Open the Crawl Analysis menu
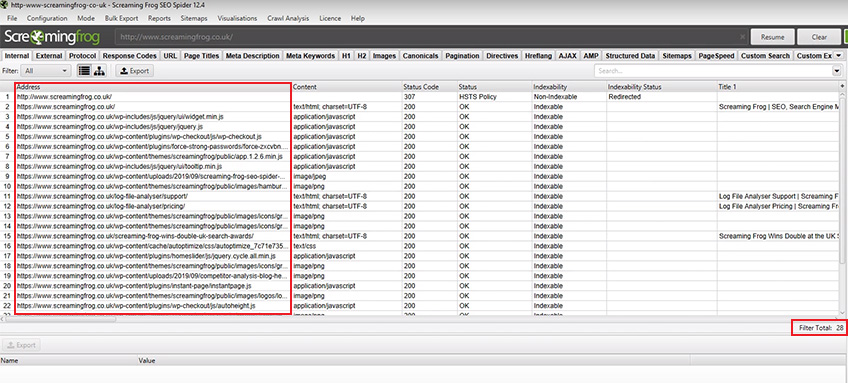Screen dimensions: 848x383 [x=288, y=18]
